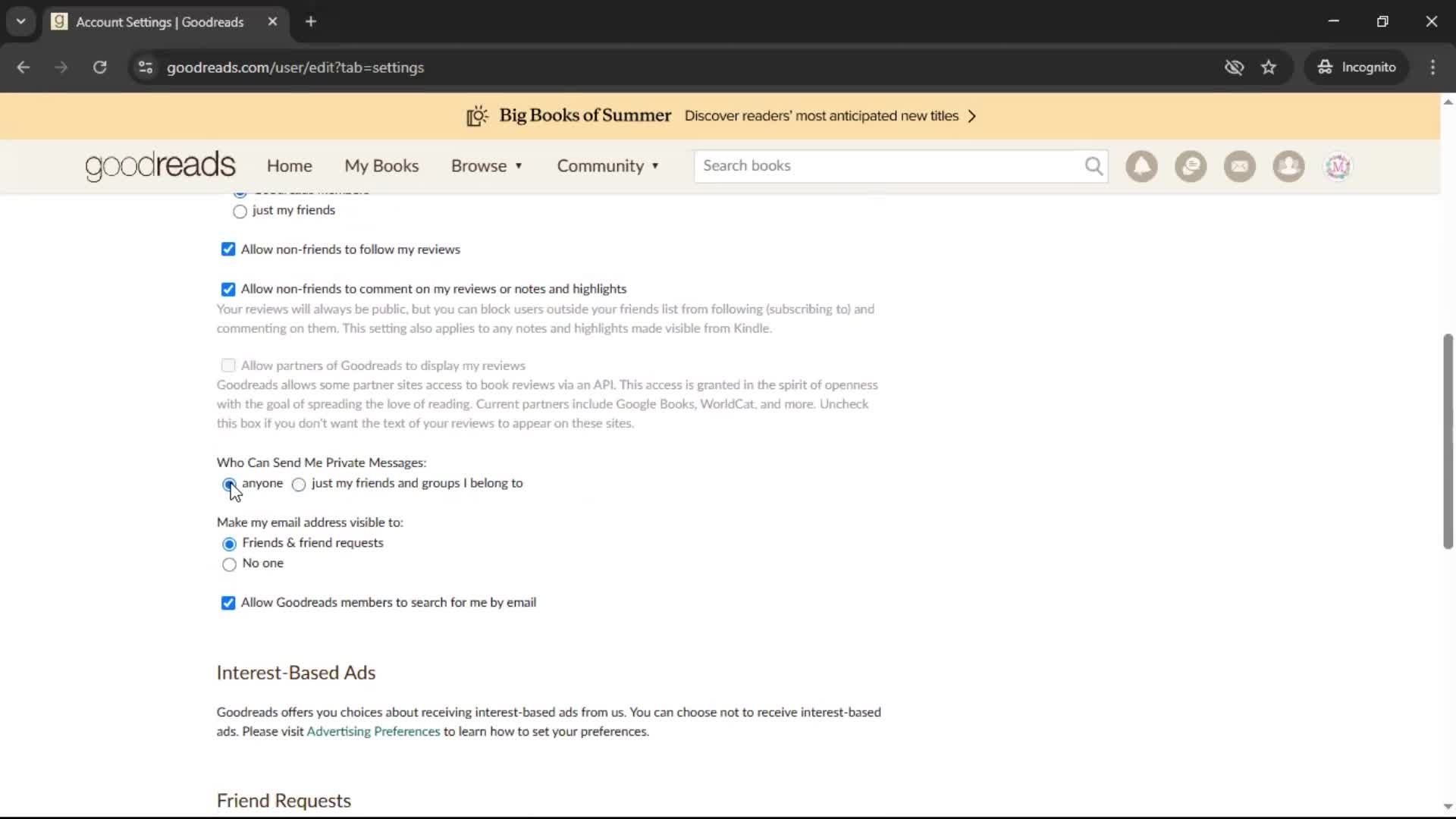Click the banner's right chevron arrow
Screen dimensions: 1456x819
click(972, 116)
